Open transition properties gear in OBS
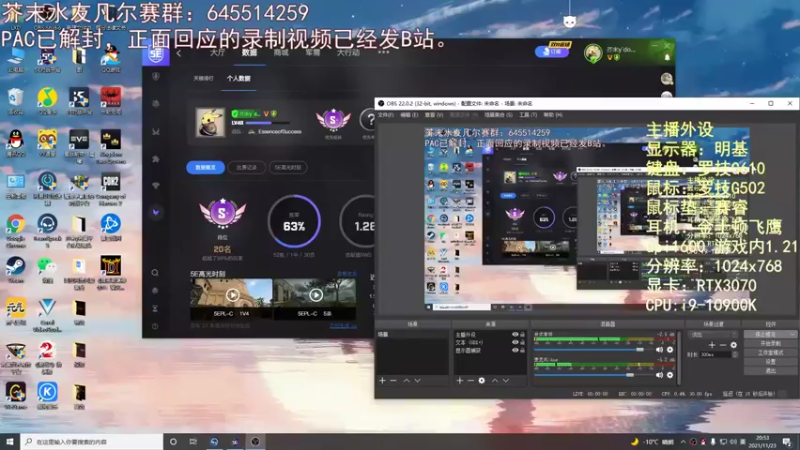 click(x=734, y=345)
